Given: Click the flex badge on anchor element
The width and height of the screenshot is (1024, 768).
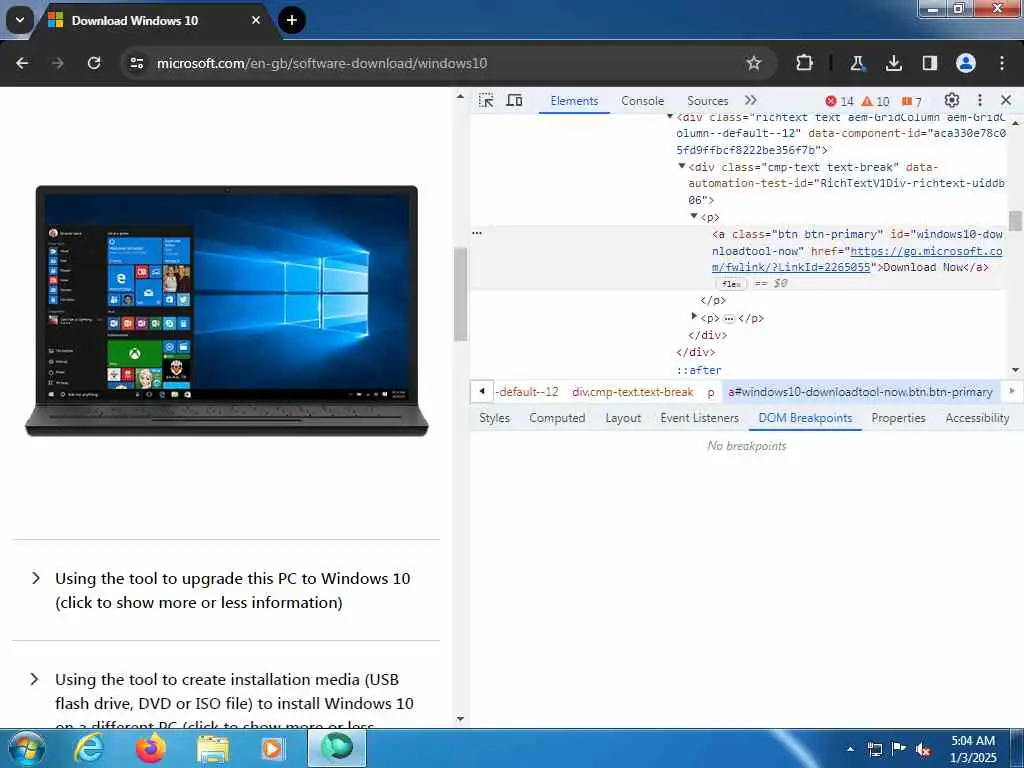Looking at the screenshot, I should click(731, 284).
